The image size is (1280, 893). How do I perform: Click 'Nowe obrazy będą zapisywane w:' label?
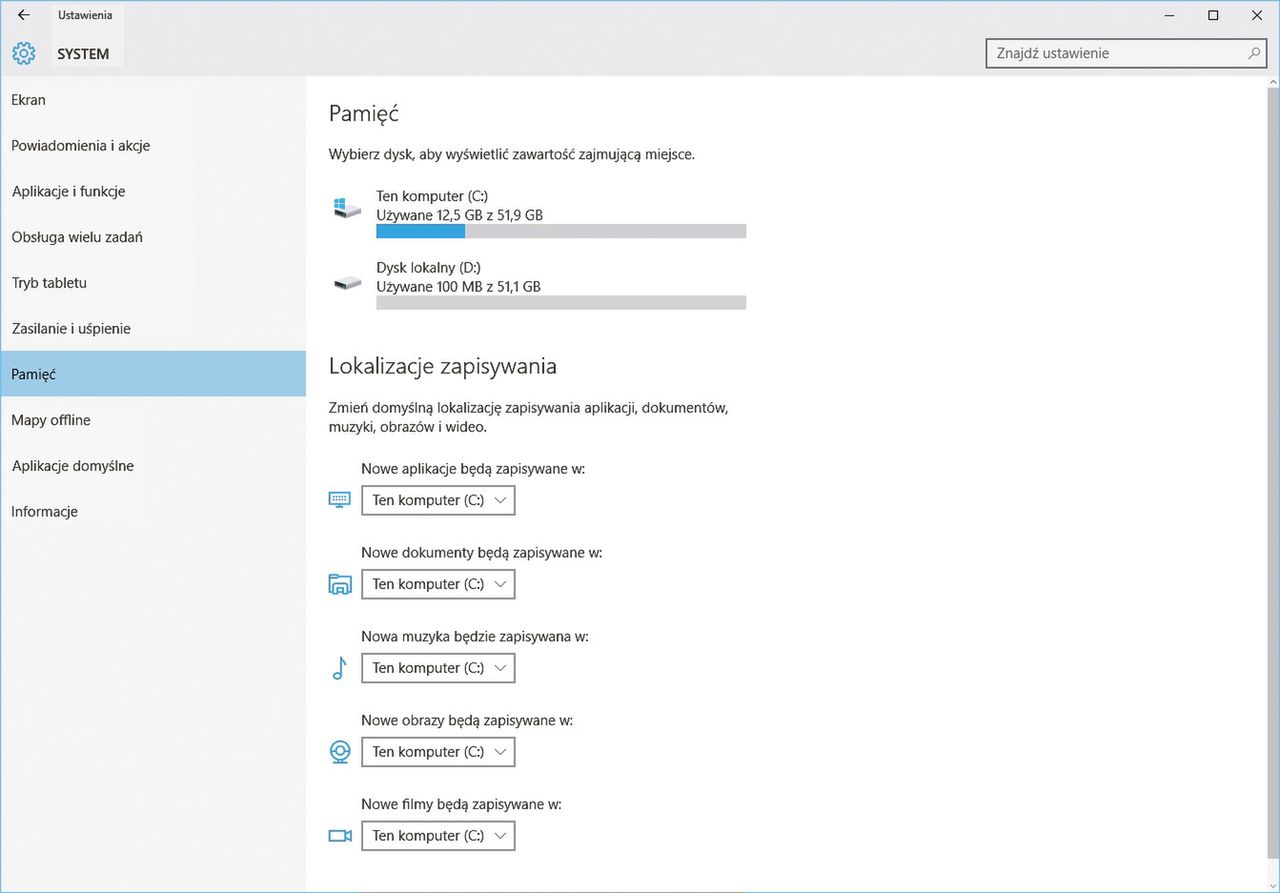coord(467,720)
